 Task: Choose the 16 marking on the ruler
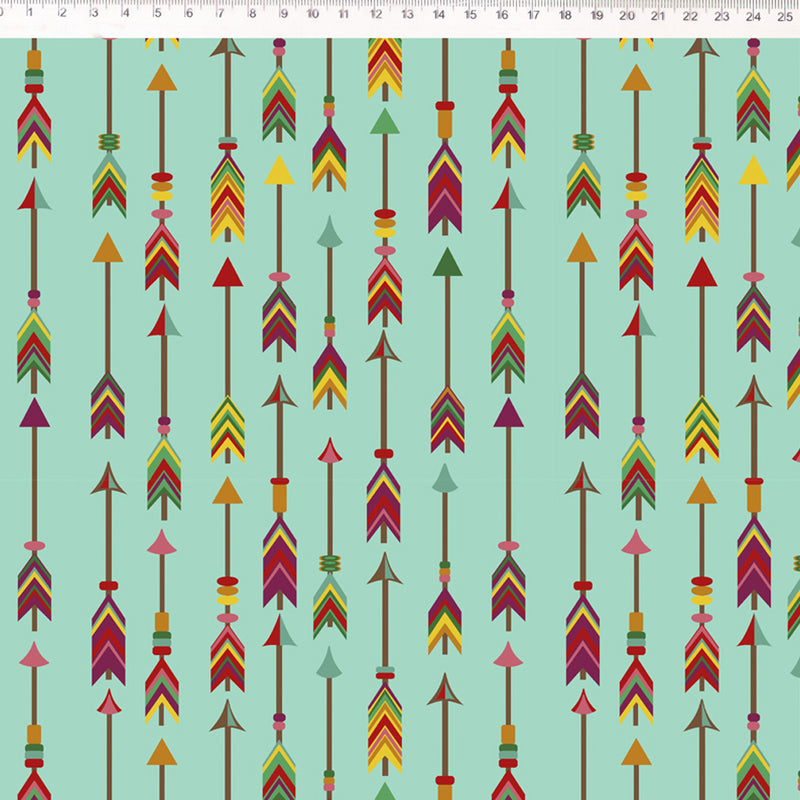(x=502, y=15)
